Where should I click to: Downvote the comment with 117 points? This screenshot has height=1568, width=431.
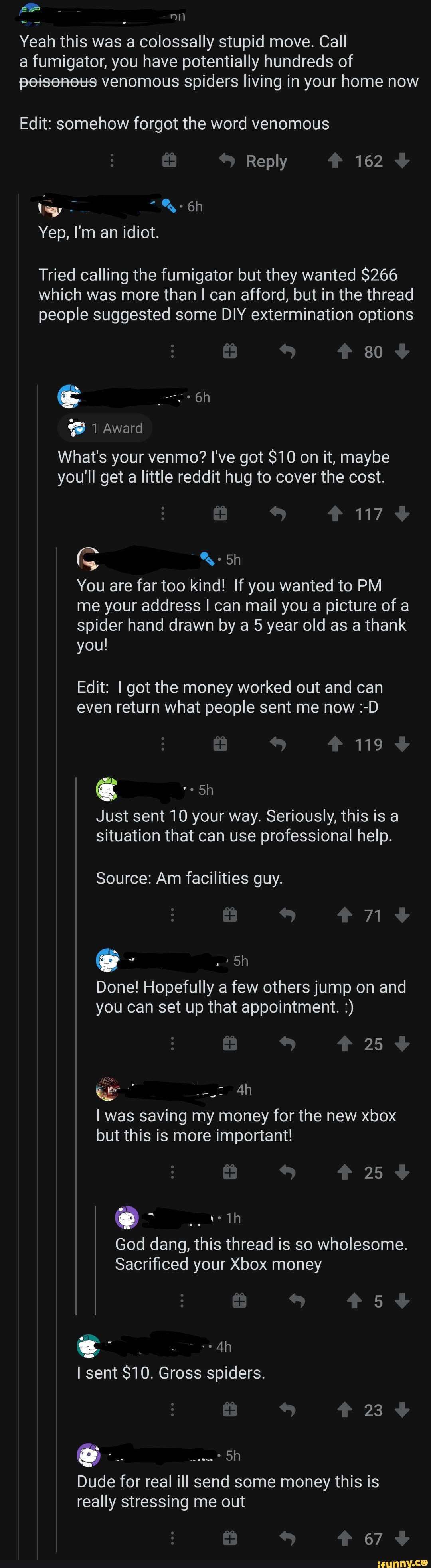402,514
